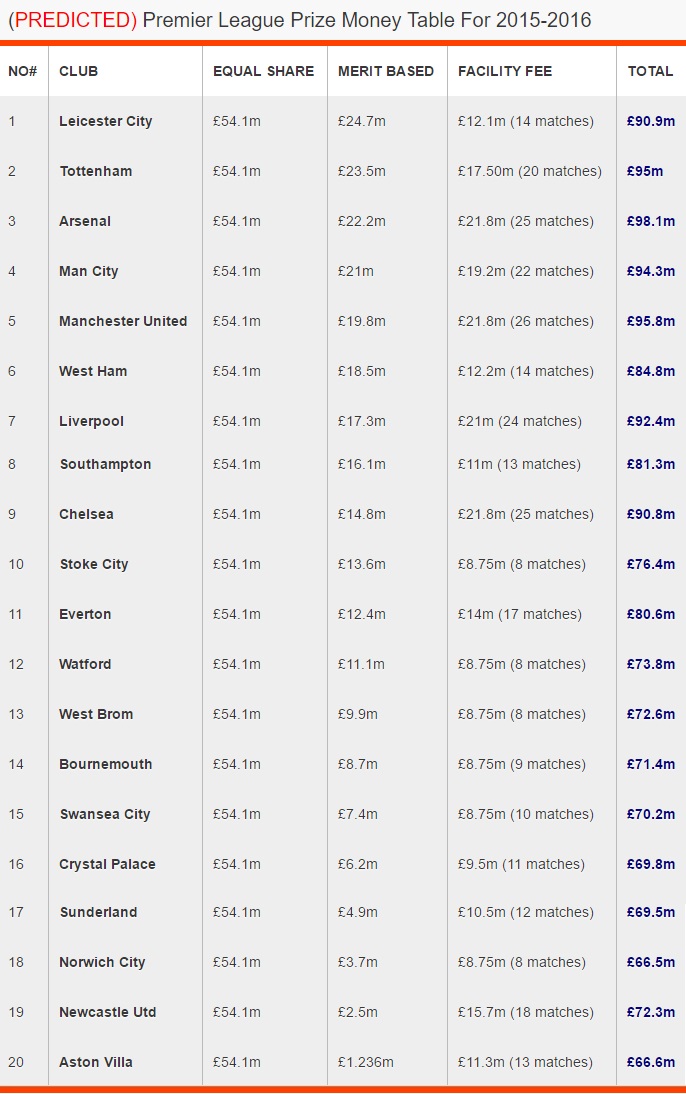
Task: Click Stoke City in the table
Action: (94, 564)
